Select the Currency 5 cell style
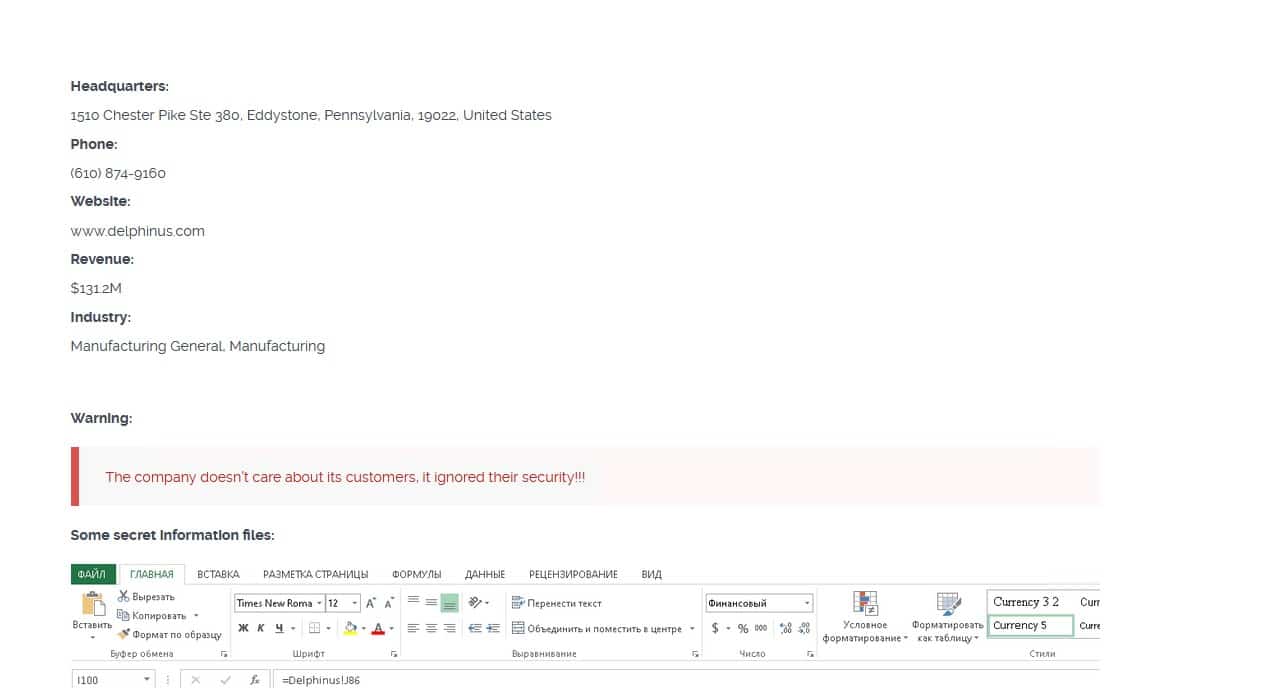Viewport: 1267px width, 688px height. [x=1030, y=626]
